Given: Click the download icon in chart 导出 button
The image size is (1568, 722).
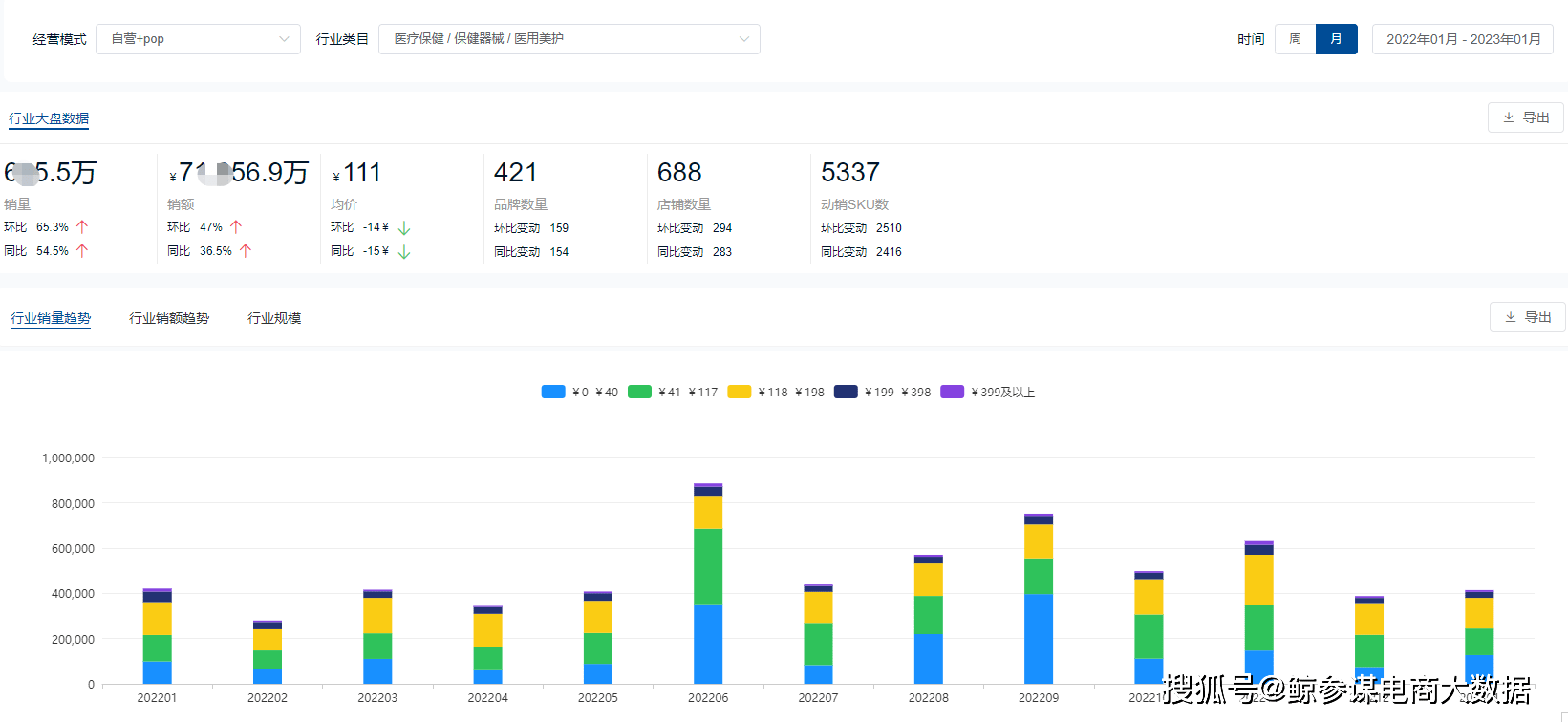Looking at the screenshot, I should (x=1511, y=317).
